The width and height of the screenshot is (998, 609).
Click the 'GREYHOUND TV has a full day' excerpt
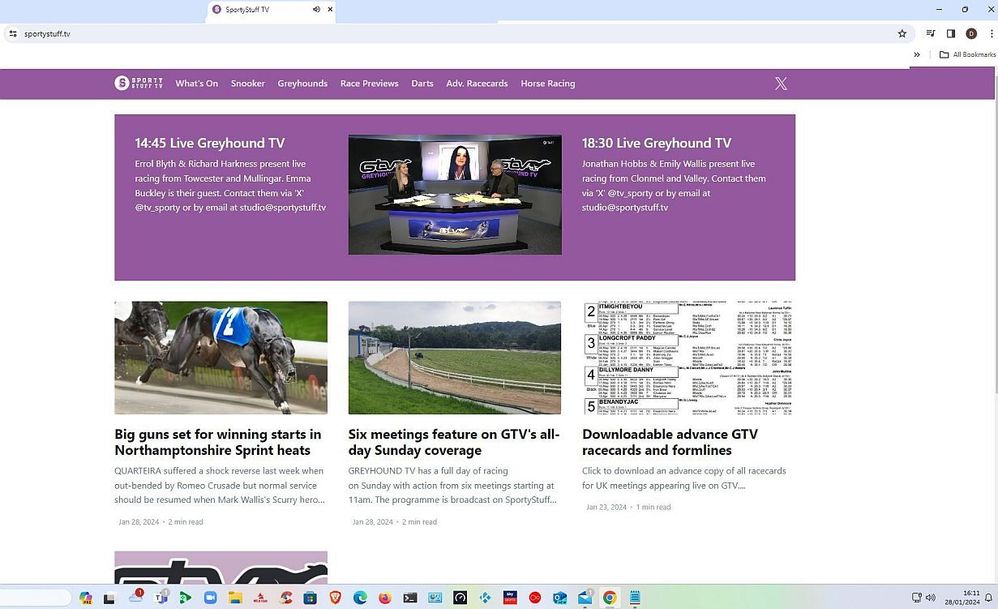click(453, 486)
